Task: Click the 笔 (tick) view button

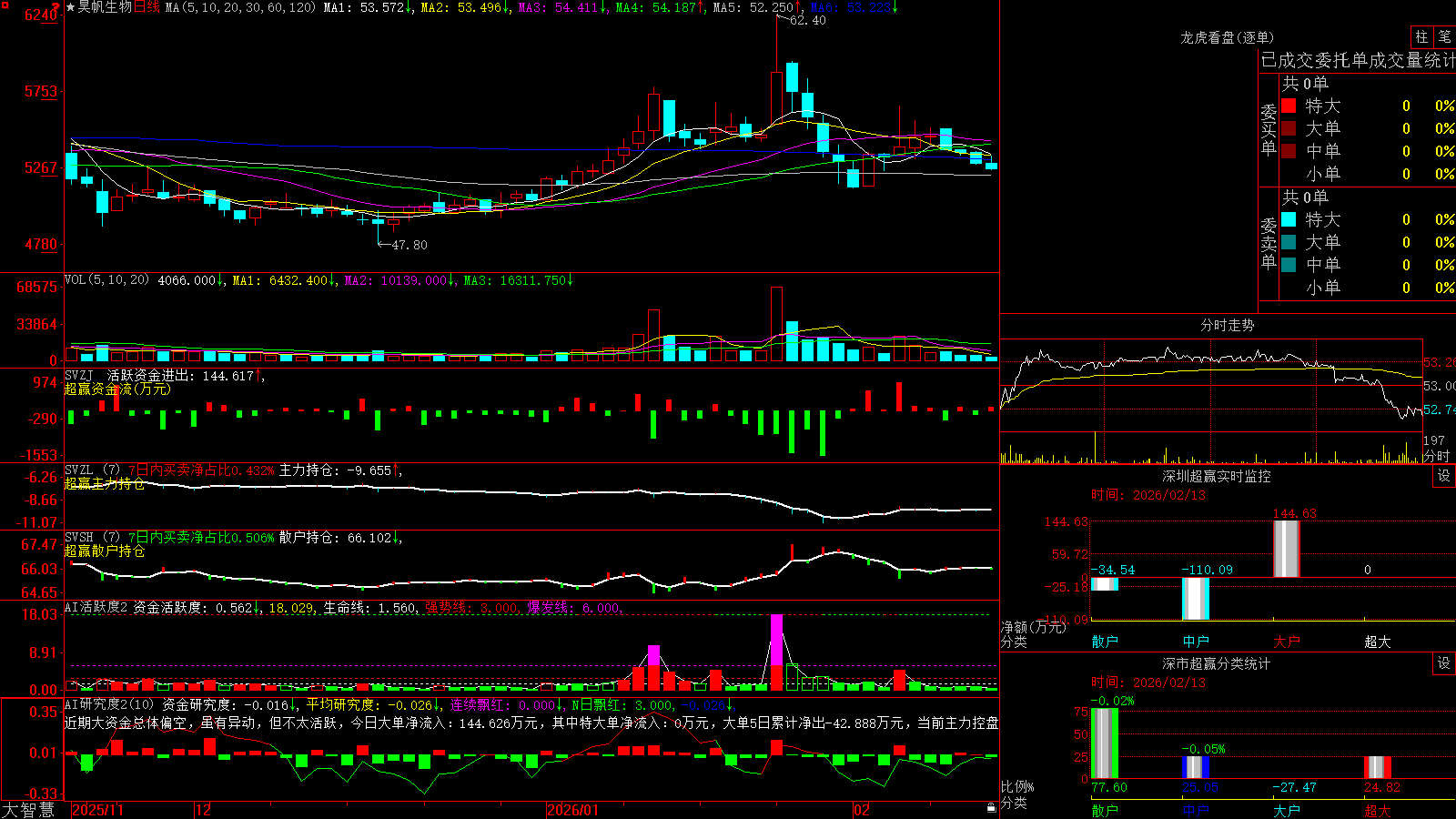Action: (x=1445, y=37)
